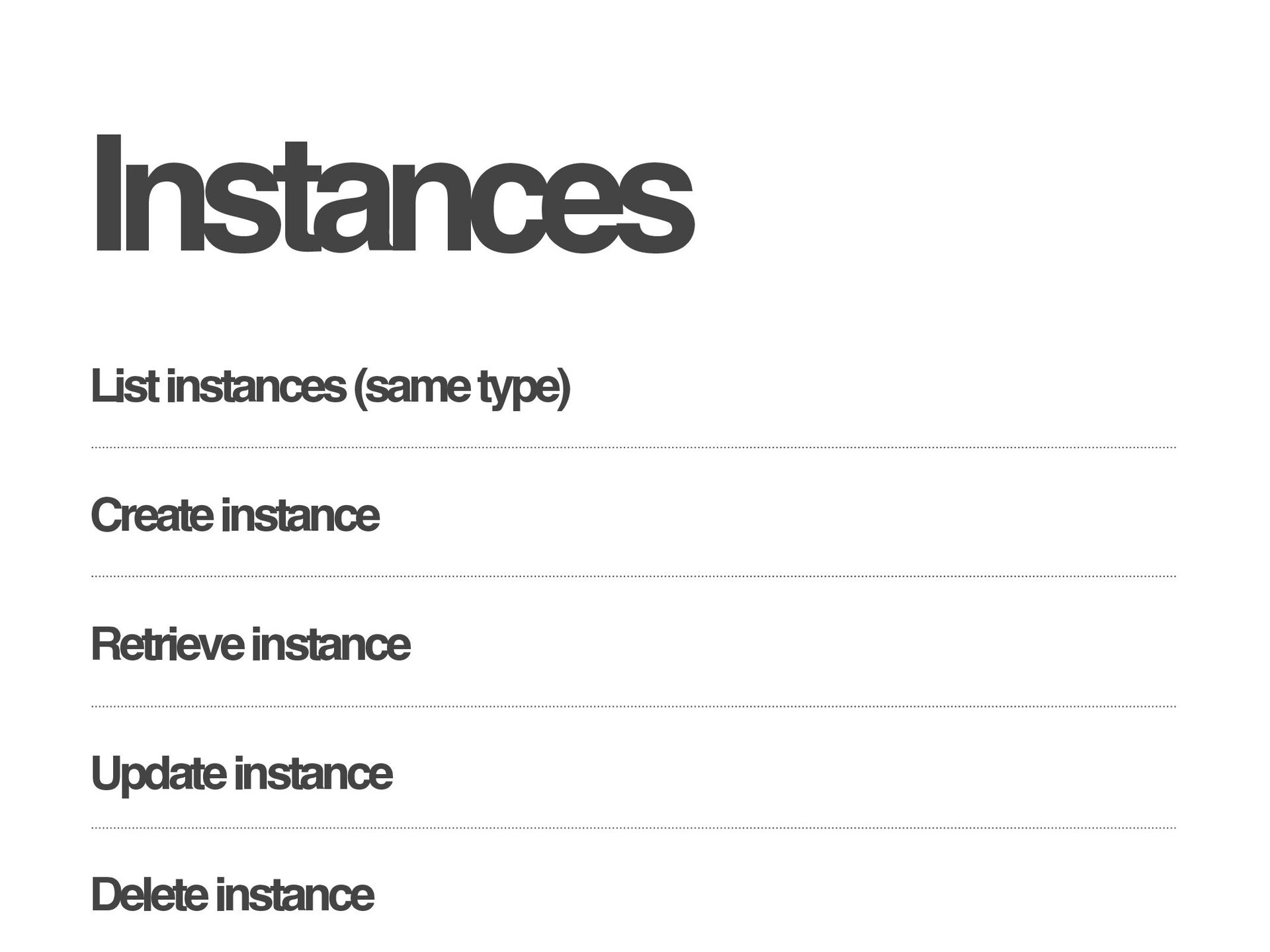Click "instance" following the word Delete

coord(295,895)
